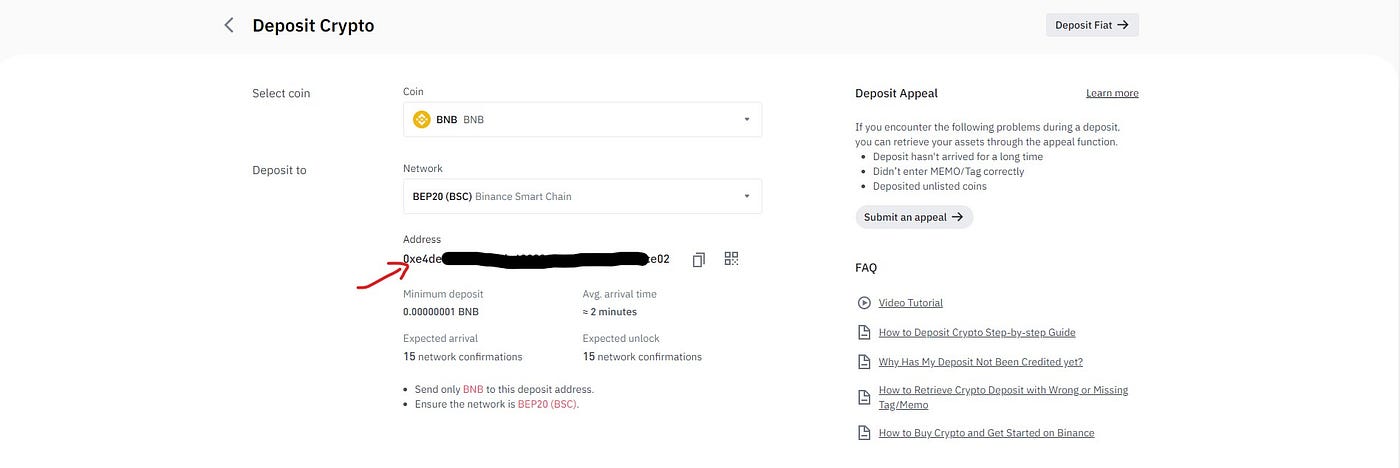Click the FAQ heading
Viewport: 1400px width, 468px height.
pyautogui.click(x=866, y=268)
